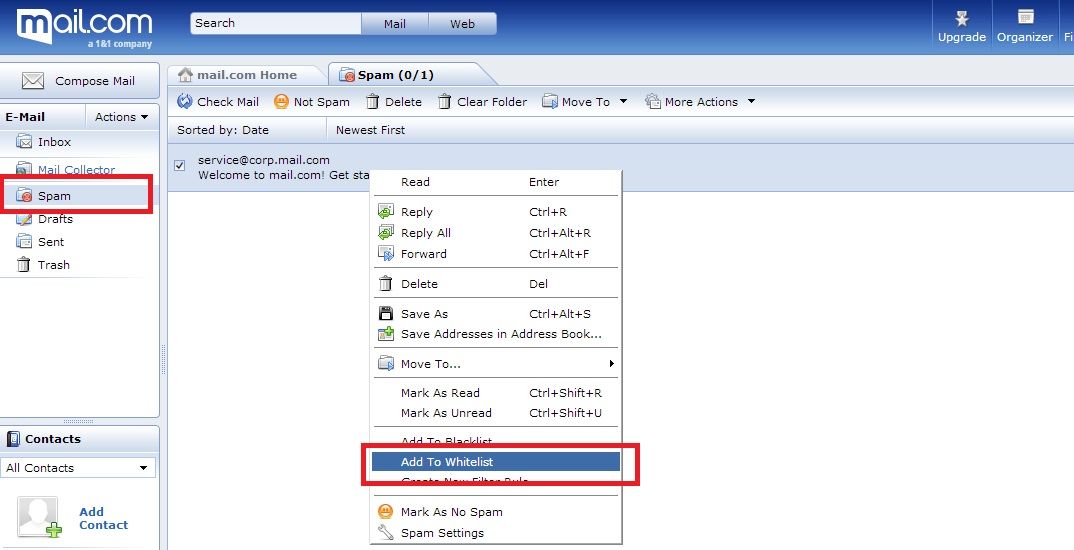Click the home icon on mail.com Home tab
The image size is (1074, 550).
pos(185,75)
